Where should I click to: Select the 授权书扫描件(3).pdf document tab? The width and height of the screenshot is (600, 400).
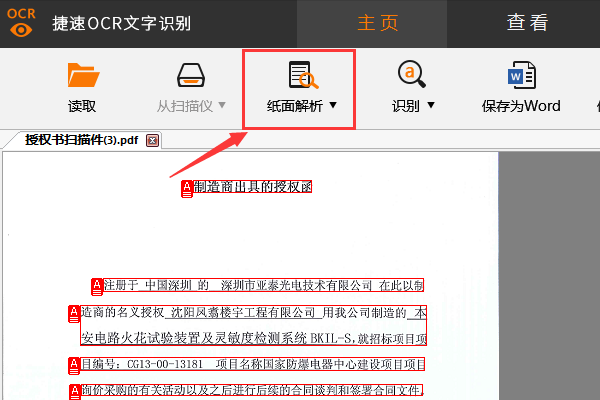point(82,140)
